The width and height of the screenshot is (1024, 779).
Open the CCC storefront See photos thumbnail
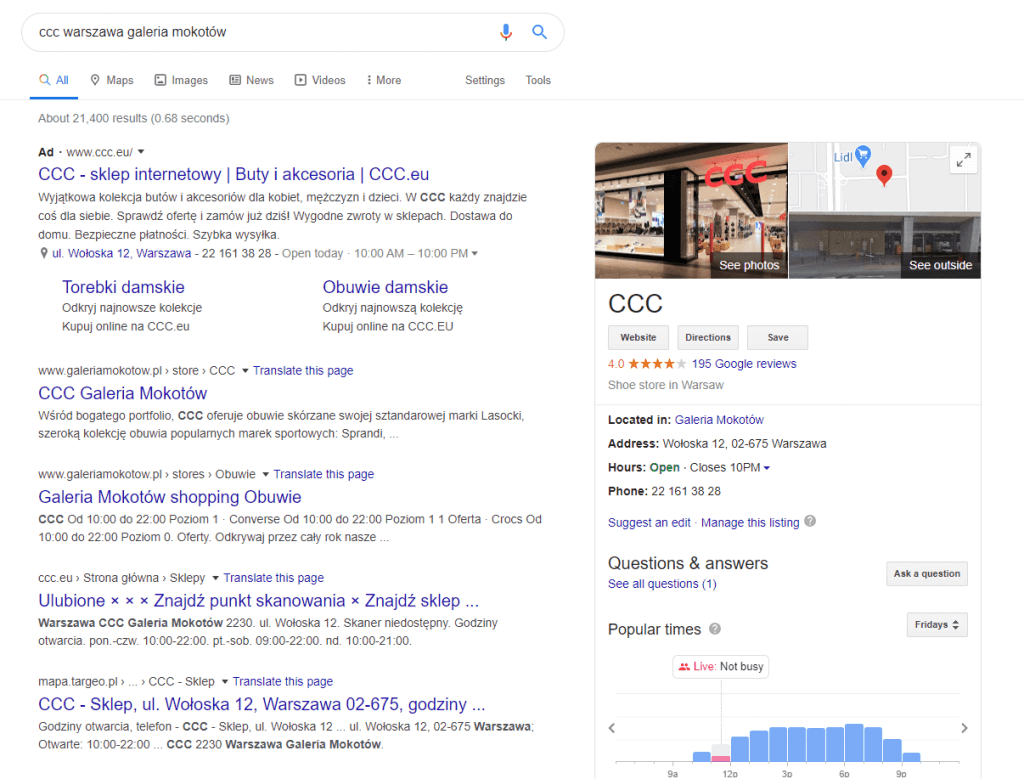[x=691, y=210]
